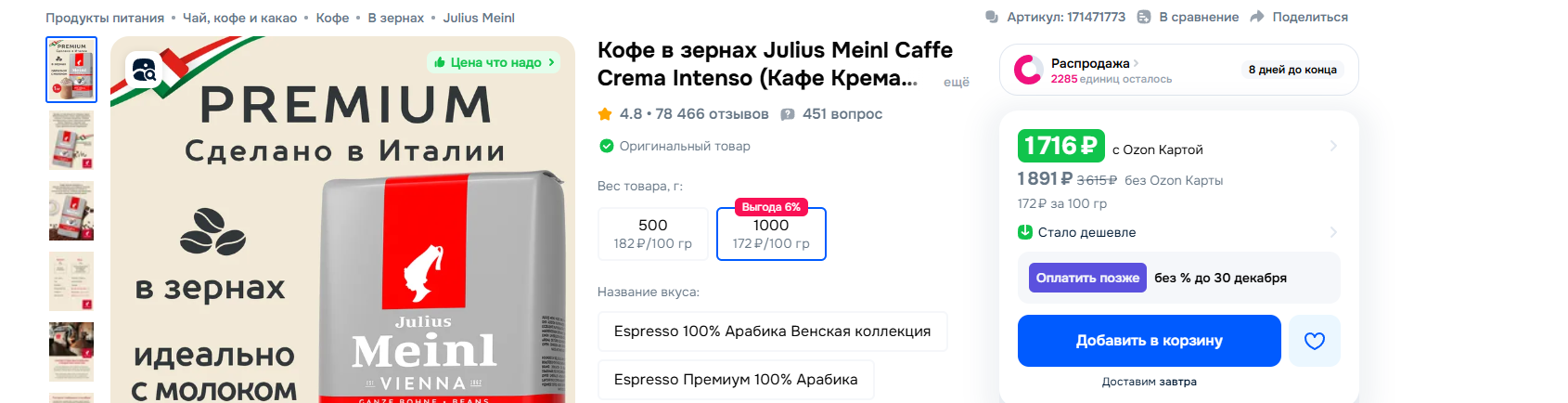Viewport: 1568px width, 403px height.
Task: Expand the Стало дешевле price details
Action: click(1333, 232)
